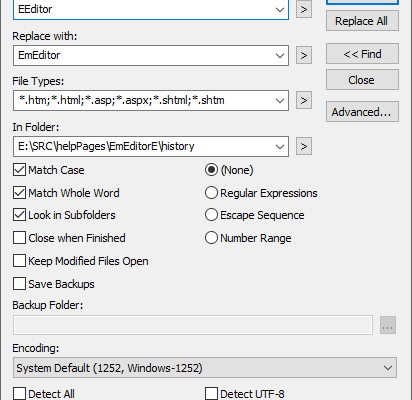
Task: Click the Replace All button
Action: click(362, 21)
